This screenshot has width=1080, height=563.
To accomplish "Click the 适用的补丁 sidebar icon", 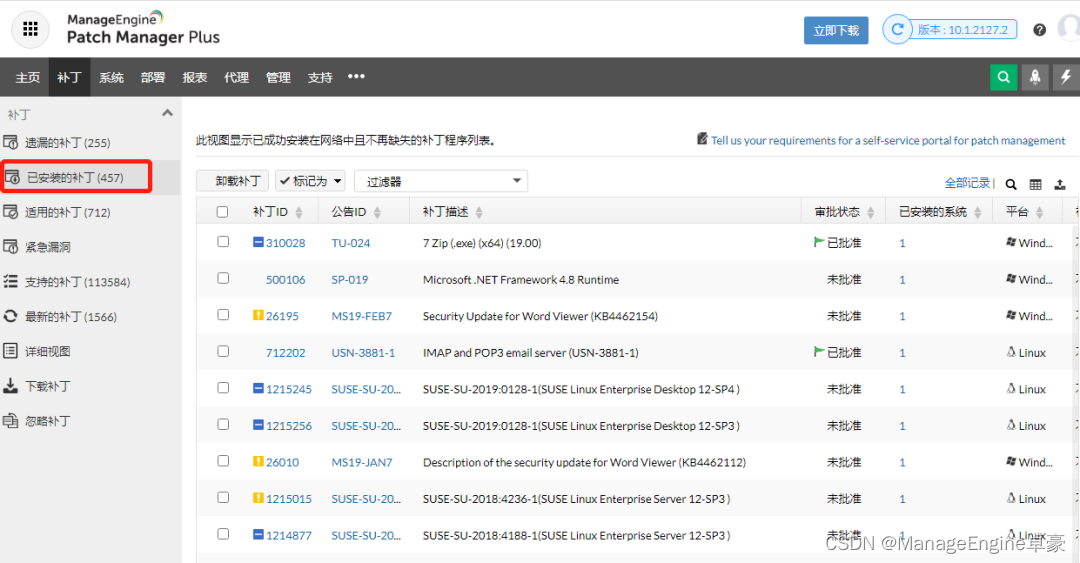I will coord(10,212).
